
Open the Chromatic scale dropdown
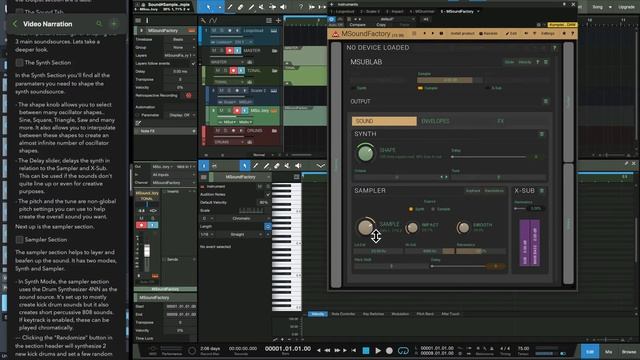click(x=242, y=218)
